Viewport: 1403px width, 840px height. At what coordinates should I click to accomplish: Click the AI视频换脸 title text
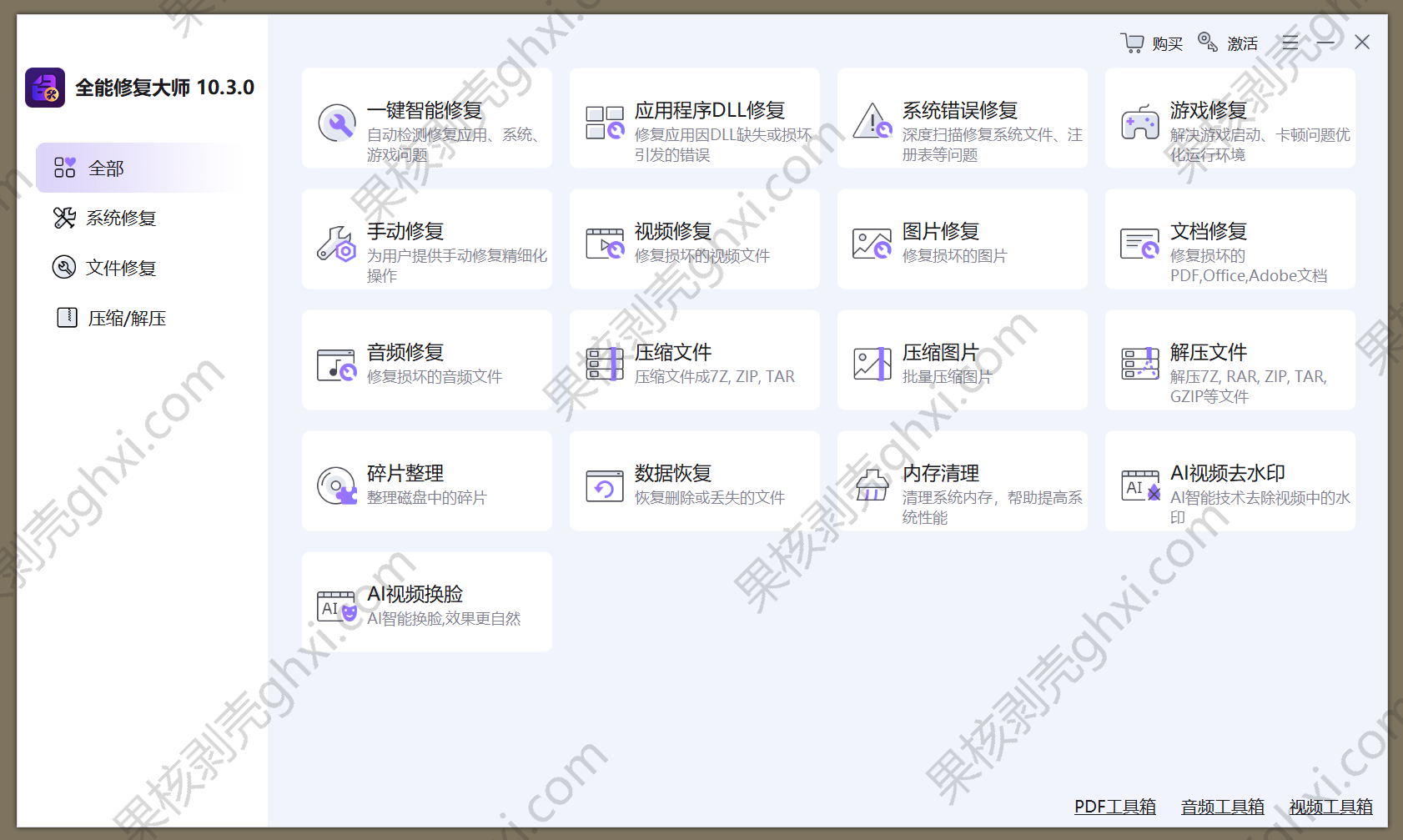click(415, 594)
